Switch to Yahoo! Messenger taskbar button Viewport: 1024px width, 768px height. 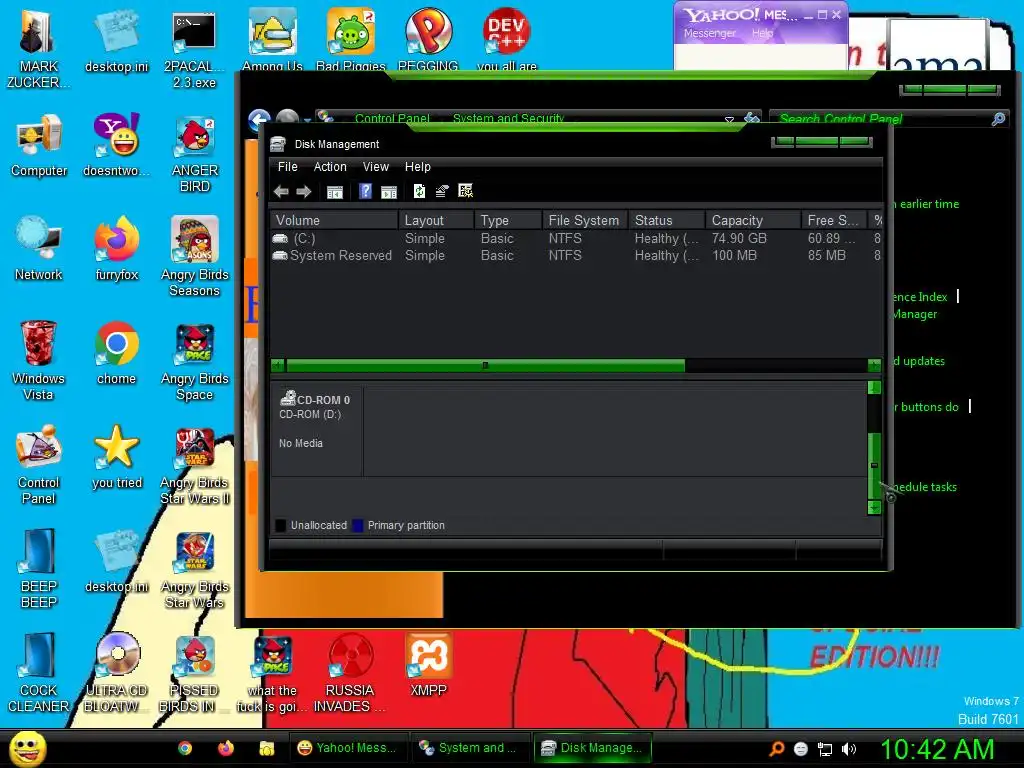pos(347,748)
